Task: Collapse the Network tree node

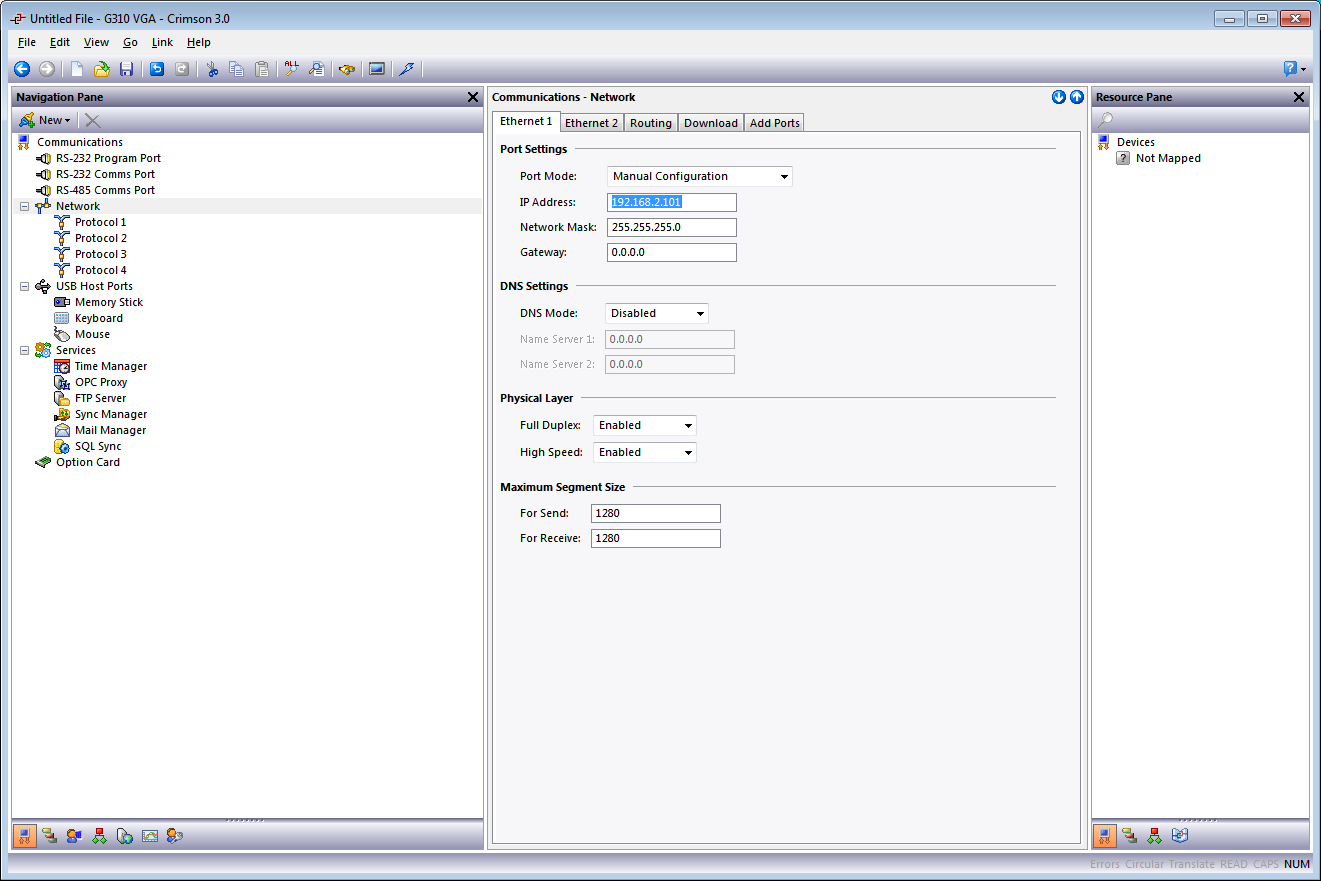Action: 24,206
